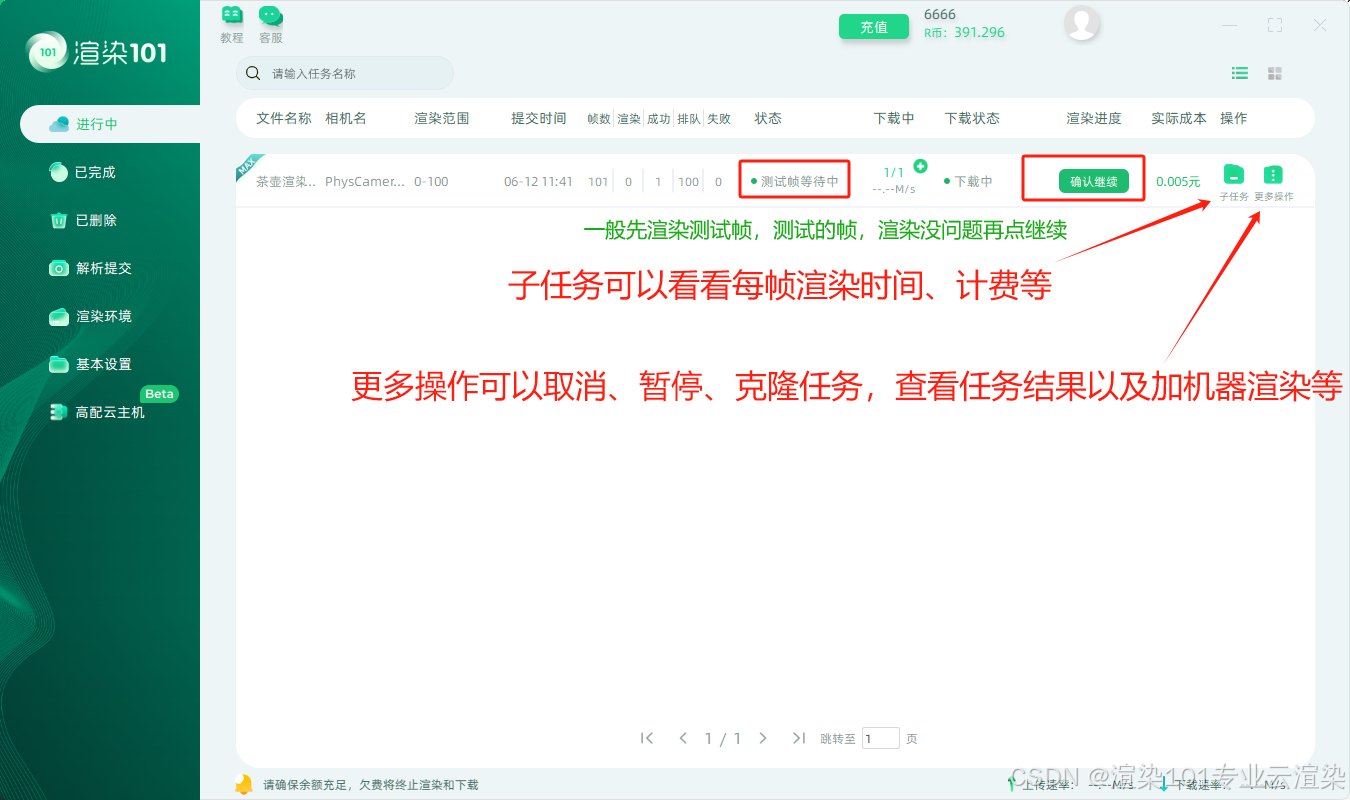Click the 渲染101 logo
Image resolution: width=1350 pixels, height=800 pixels.
[x=97, y=52]
